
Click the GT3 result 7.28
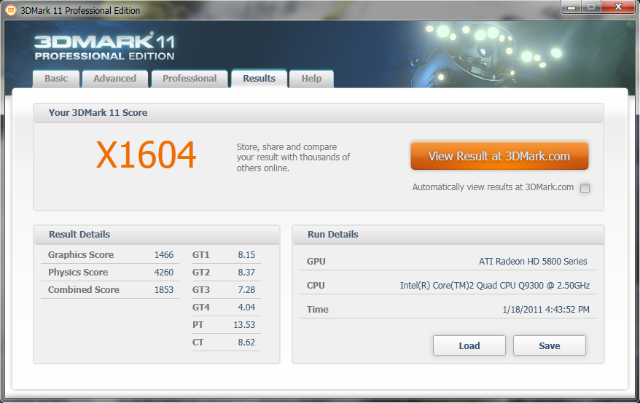pos(247,290)
